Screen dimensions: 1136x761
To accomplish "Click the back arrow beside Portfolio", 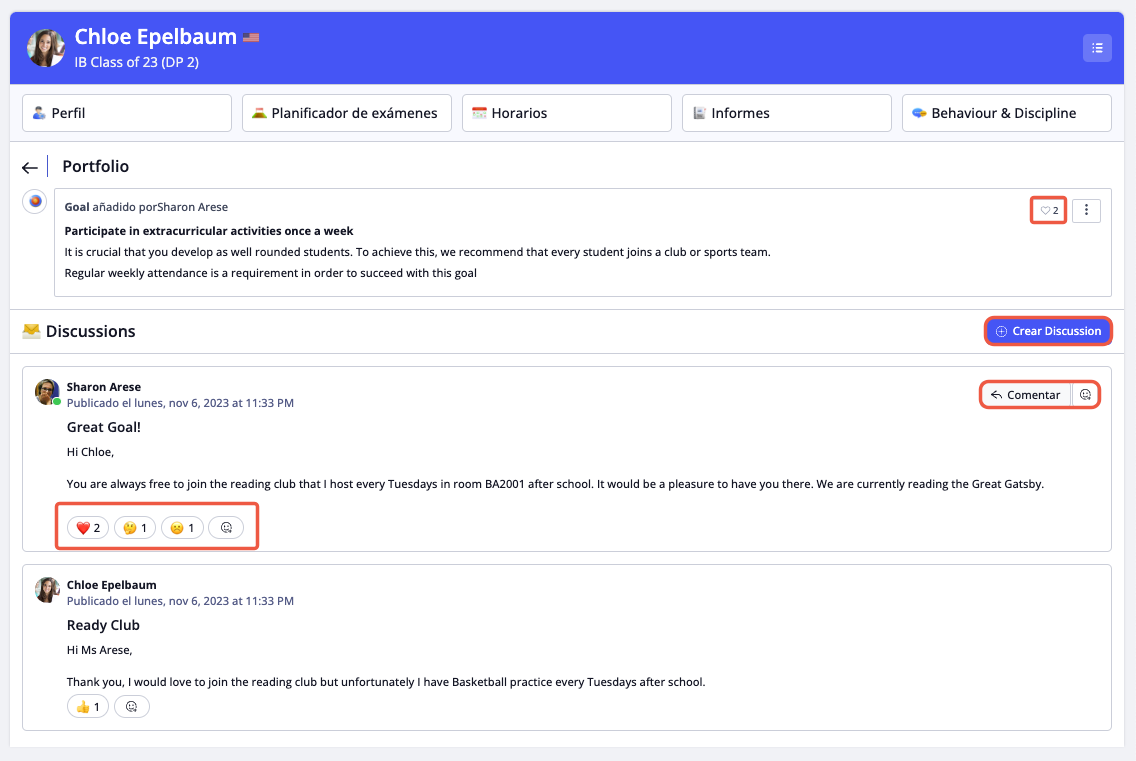I will (30, 168).
